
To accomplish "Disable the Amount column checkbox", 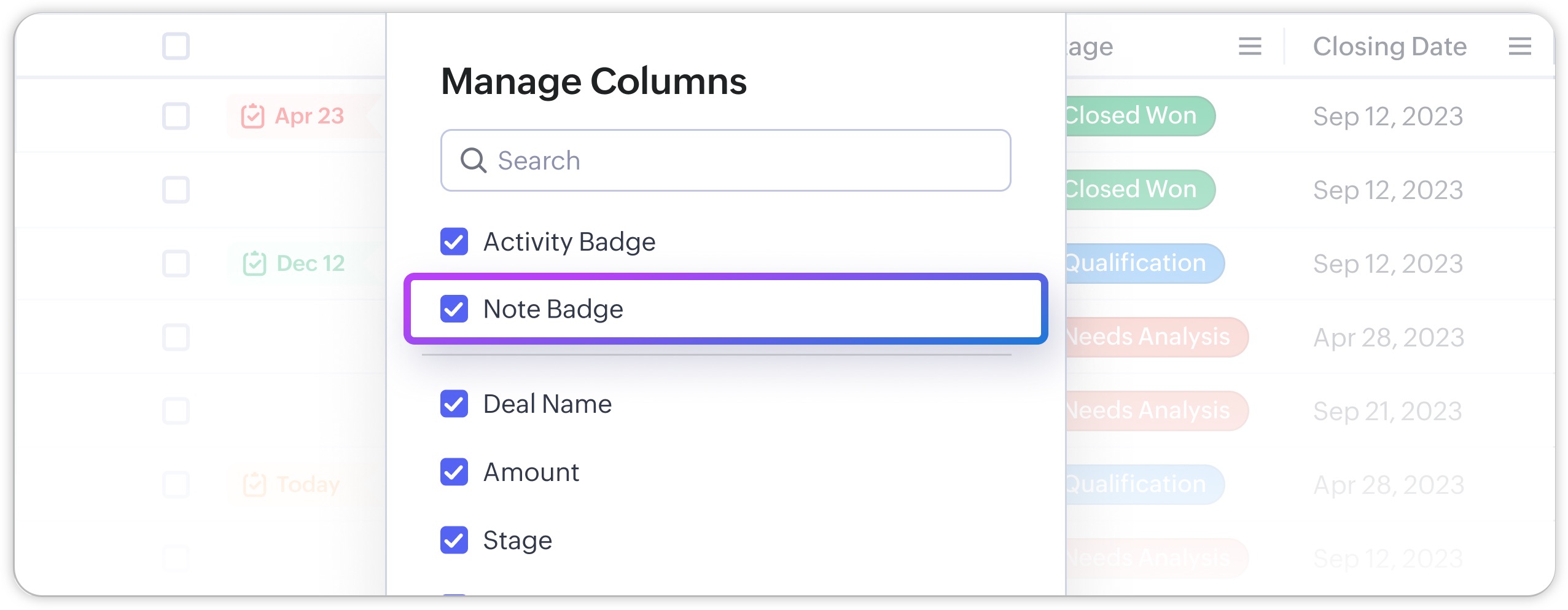I will coord(454,472).
